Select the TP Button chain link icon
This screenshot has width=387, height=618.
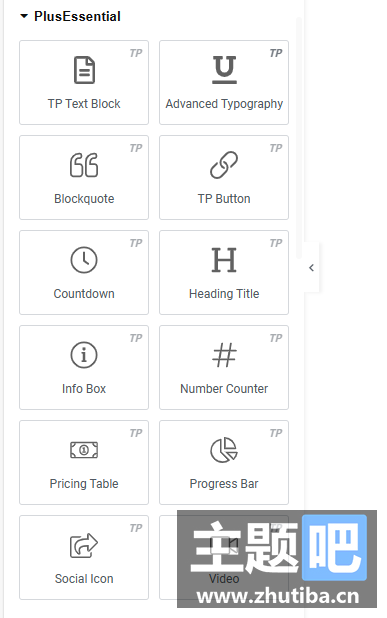point(224,165)
